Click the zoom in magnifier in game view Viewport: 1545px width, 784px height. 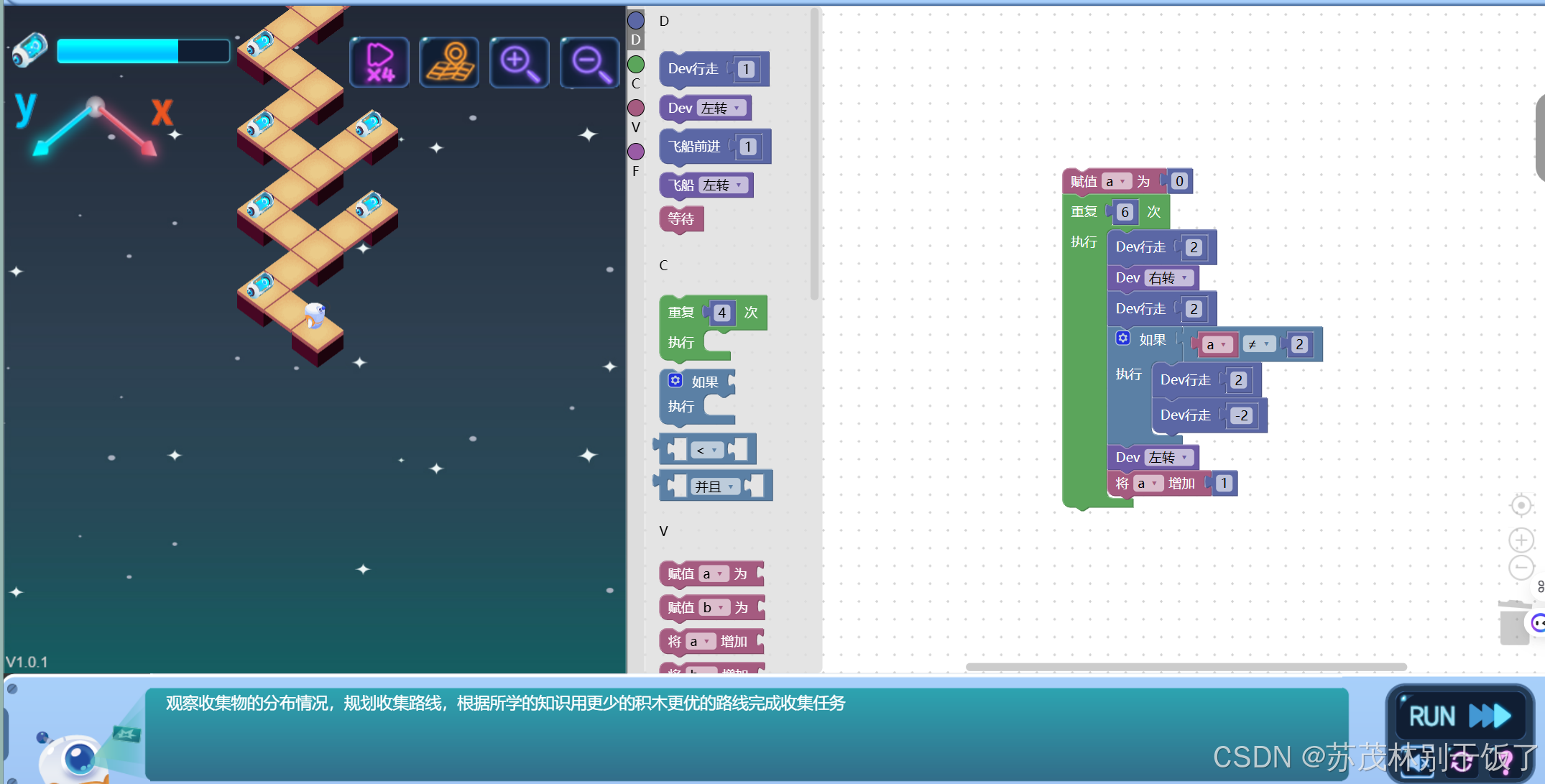pyautogui.click(x=520, y=63)
